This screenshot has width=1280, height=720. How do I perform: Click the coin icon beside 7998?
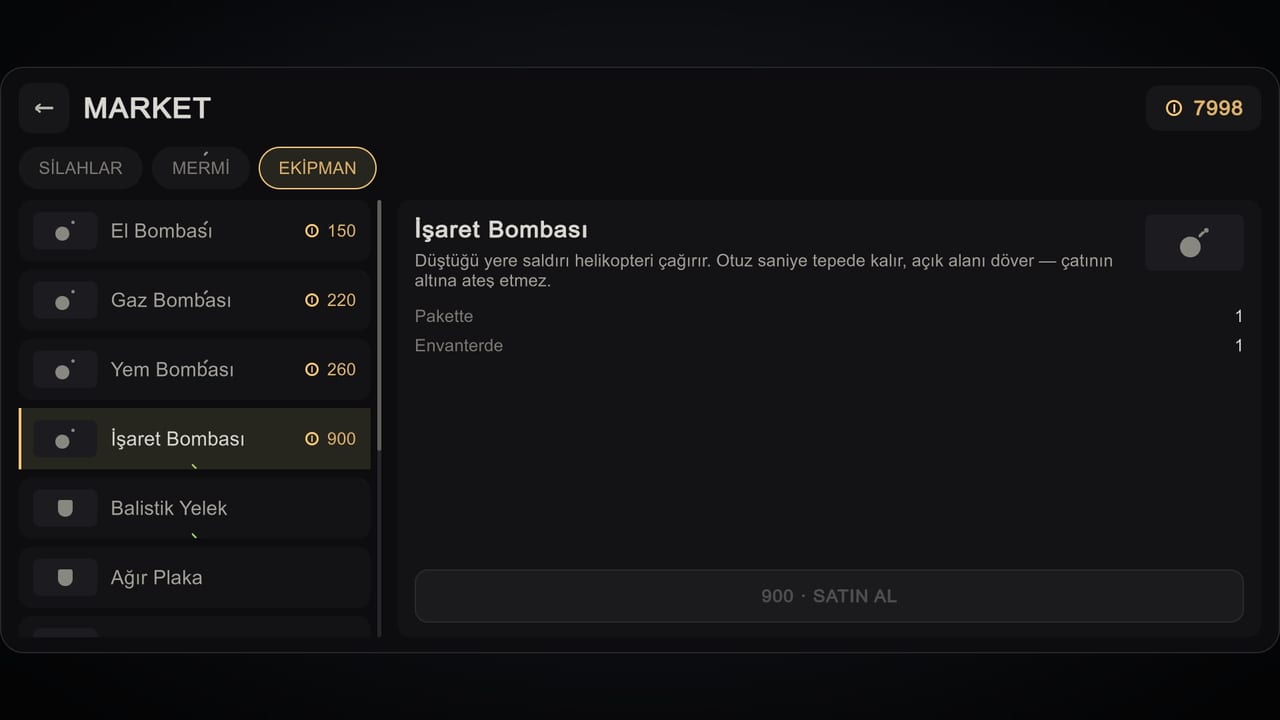1174,108
